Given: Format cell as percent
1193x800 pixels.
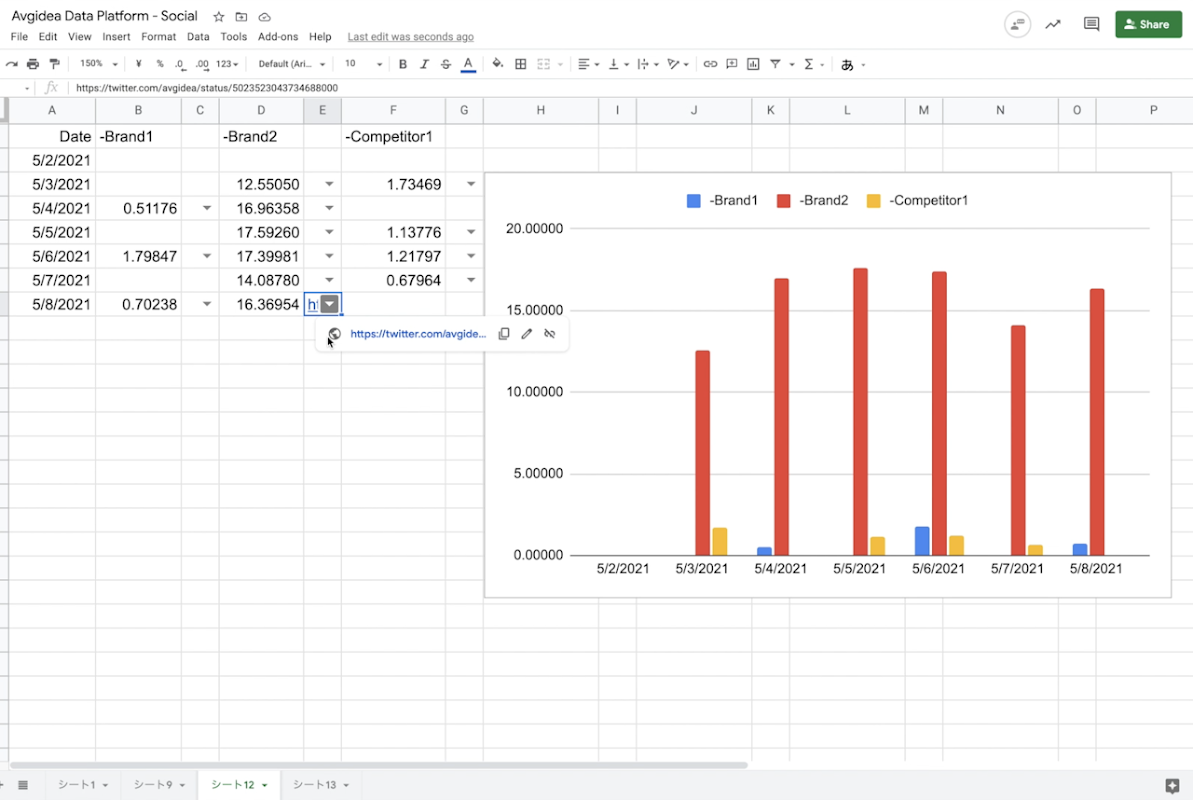Looking at the screenshot, I should click(x=160, y=64).
